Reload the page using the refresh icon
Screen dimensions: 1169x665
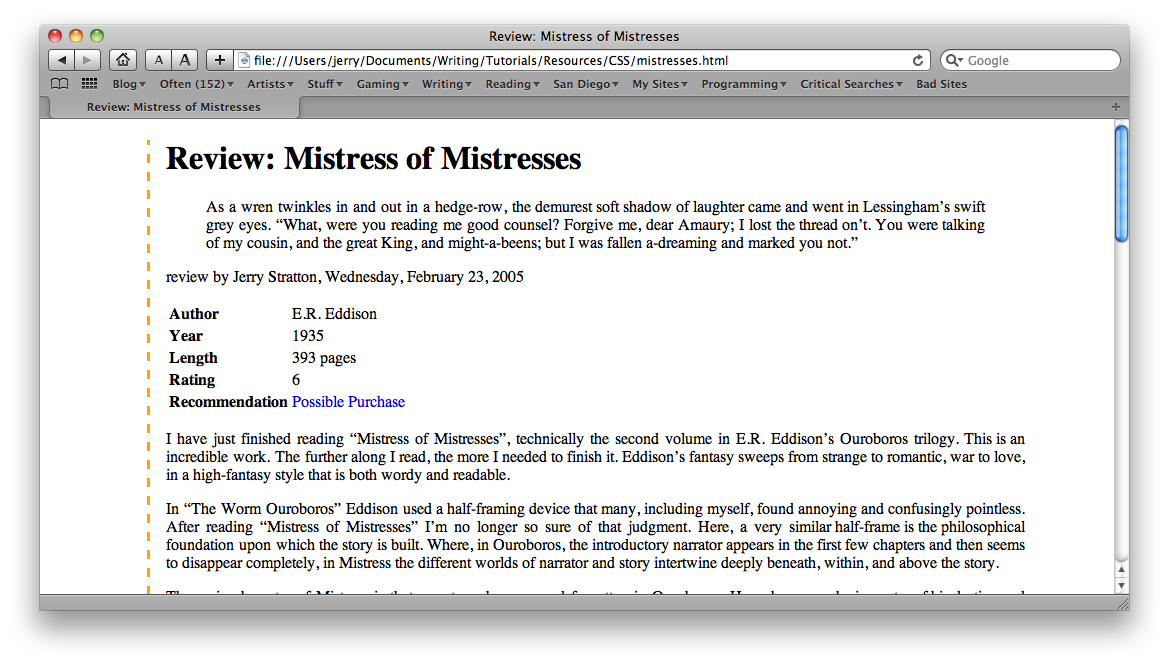pos(918,60)
